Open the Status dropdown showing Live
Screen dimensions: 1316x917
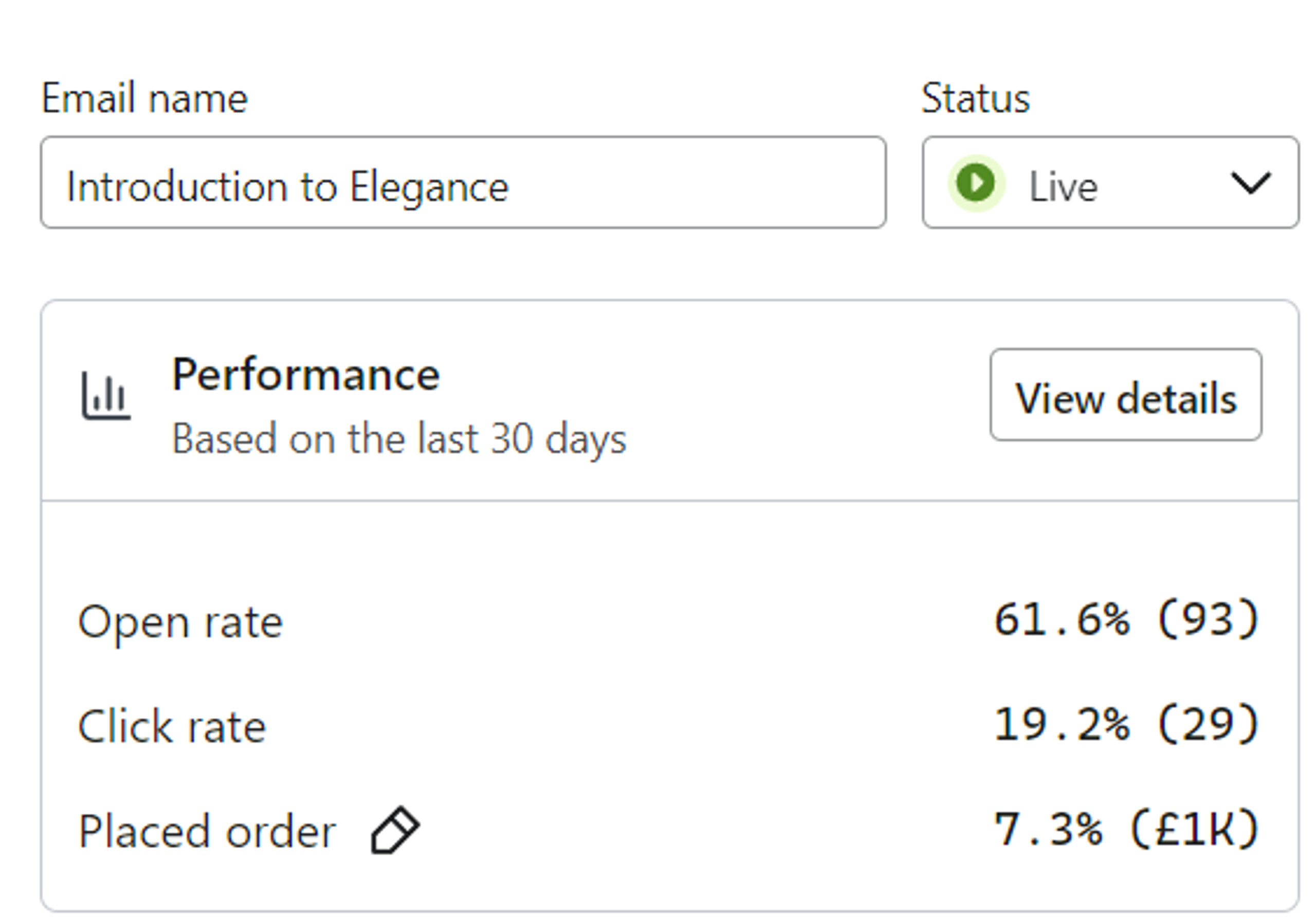(1110, 182)
